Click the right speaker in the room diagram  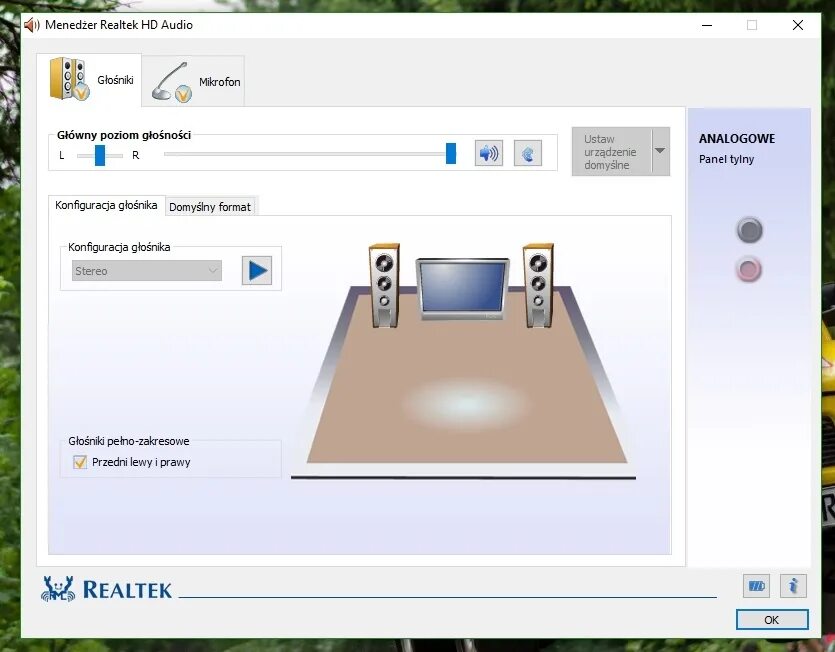pos(538,286)
